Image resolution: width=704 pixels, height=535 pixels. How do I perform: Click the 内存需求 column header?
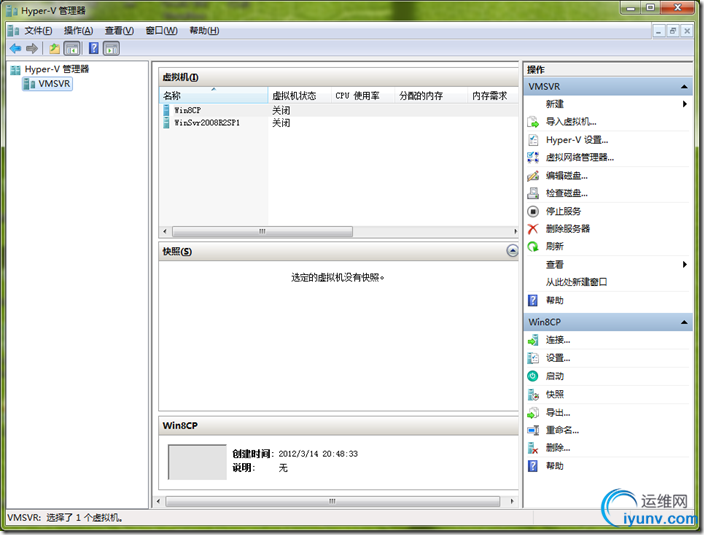click(x=493, y=96)
